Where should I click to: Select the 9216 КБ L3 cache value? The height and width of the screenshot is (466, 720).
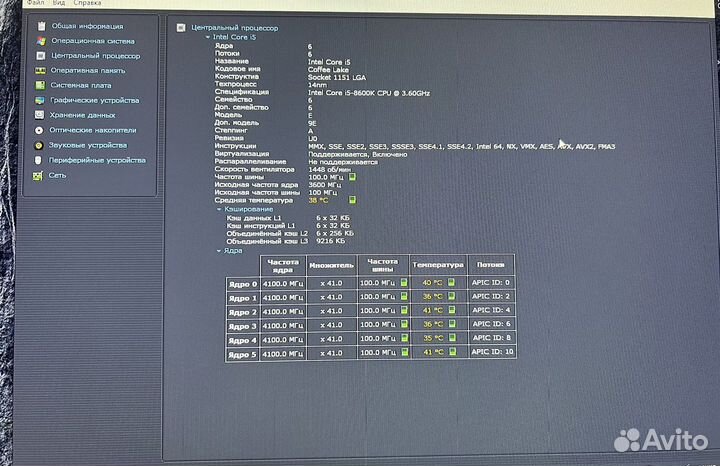click(x=330, y=241)
